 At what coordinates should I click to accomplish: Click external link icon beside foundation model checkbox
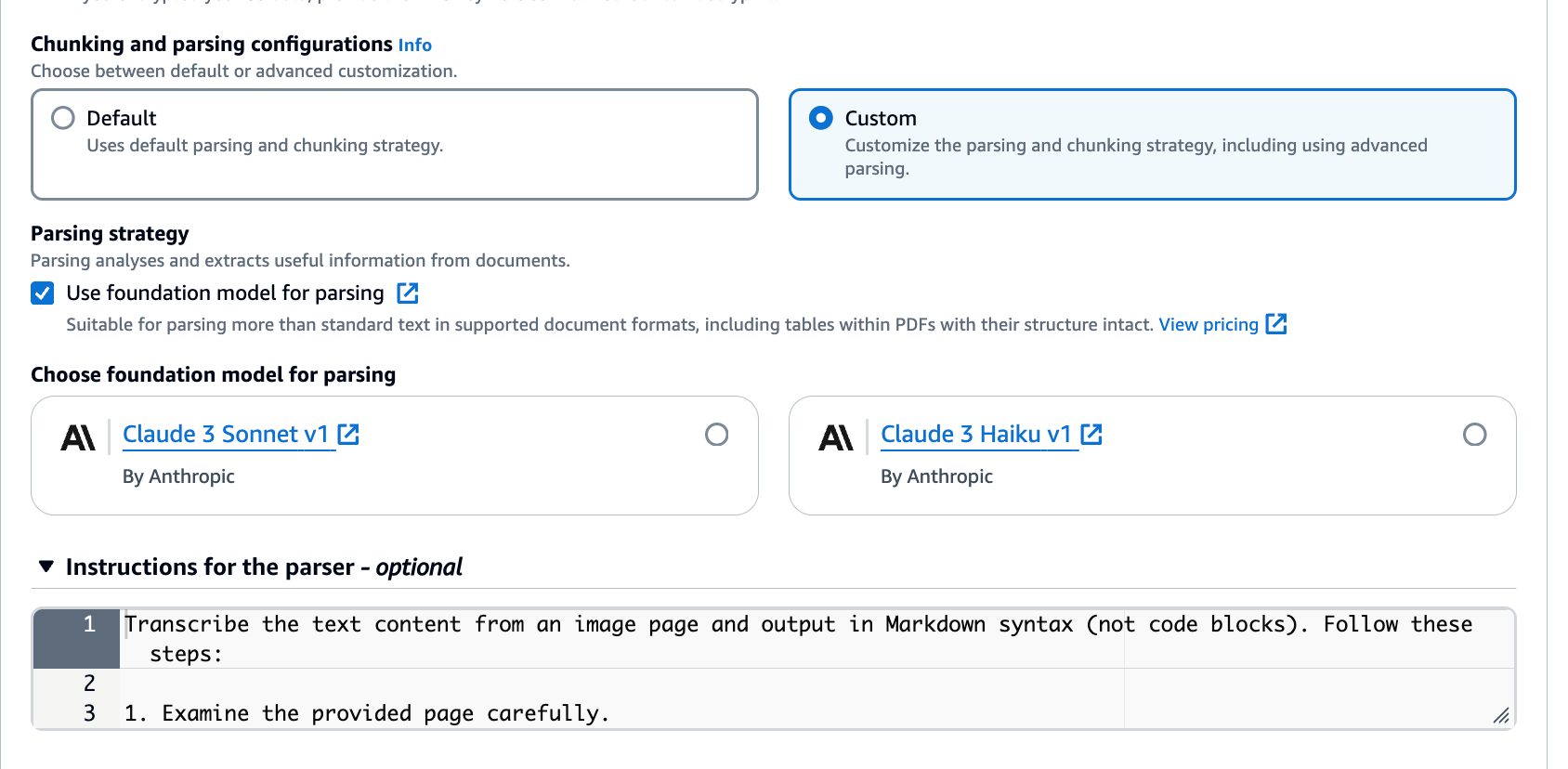click(408, 293)
